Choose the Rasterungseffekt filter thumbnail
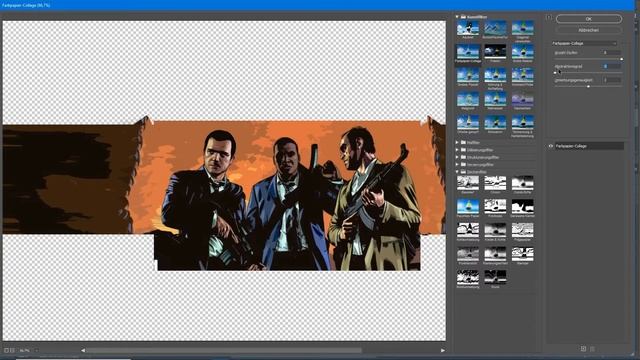640x360 pixels. (x=495, y=253)
